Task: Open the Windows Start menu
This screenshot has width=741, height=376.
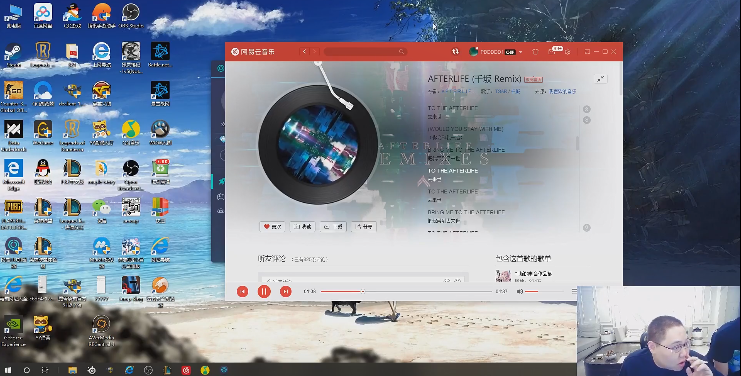Action: click(x=8, y=370)
